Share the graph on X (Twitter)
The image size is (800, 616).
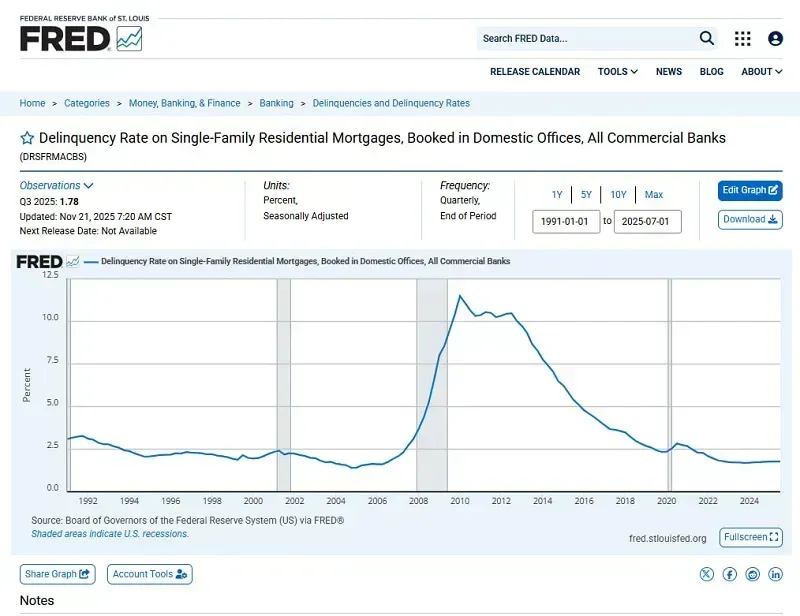[707, 574]
